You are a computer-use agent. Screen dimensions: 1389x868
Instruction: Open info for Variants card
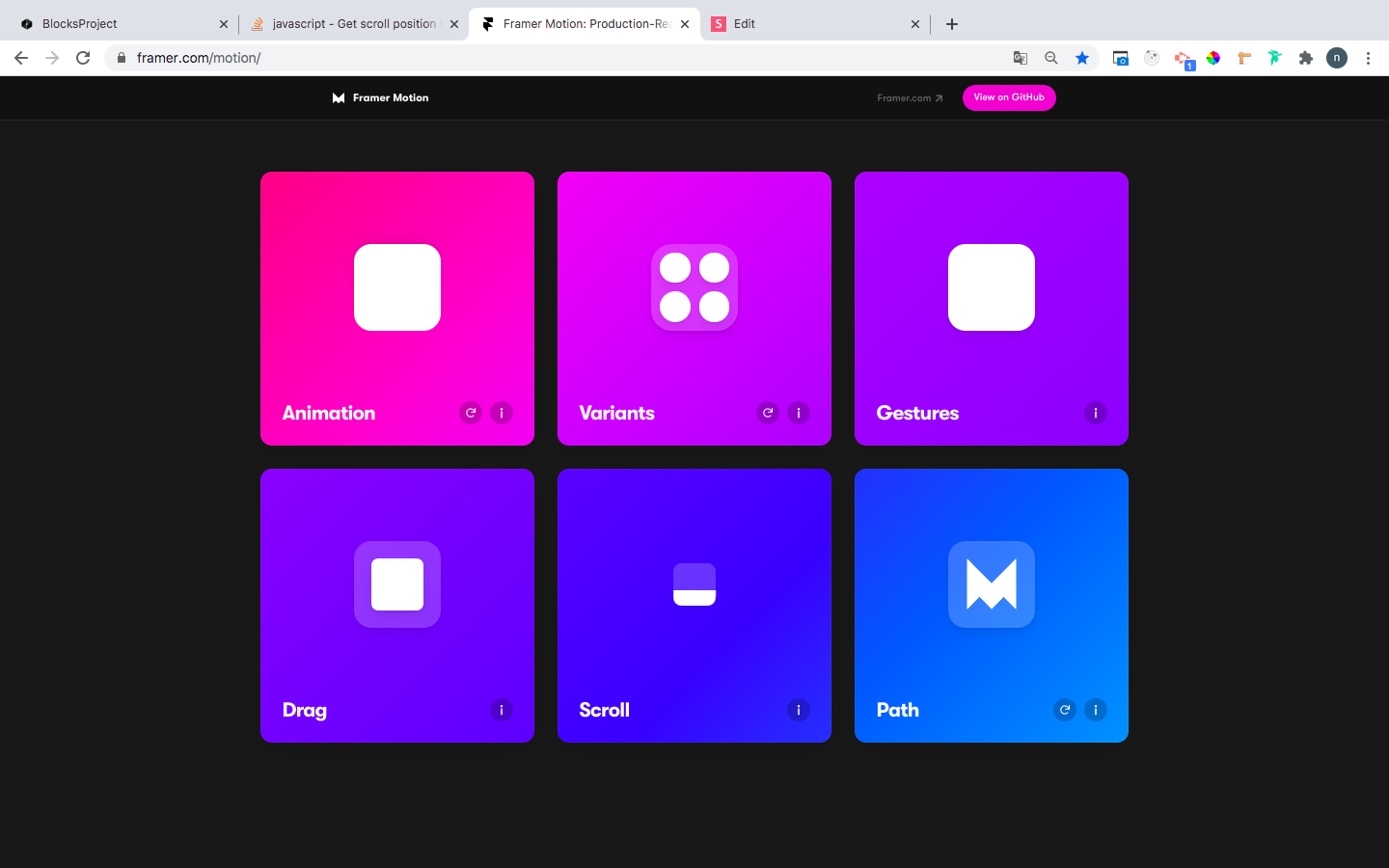click(799, 413)
